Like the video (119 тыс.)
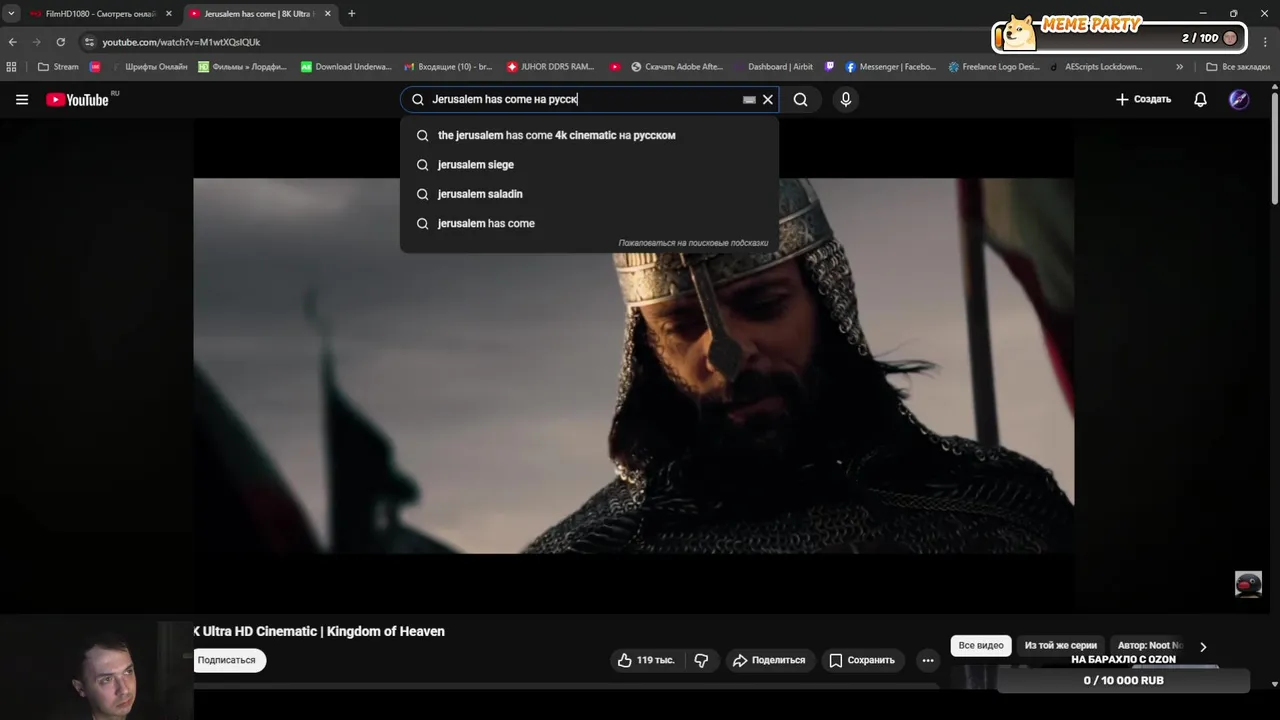 (x=646, y=660)
